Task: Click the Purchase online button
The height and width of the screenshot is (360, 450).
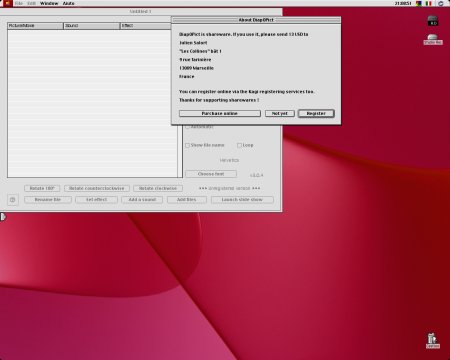Action: (x=220, y=114)
